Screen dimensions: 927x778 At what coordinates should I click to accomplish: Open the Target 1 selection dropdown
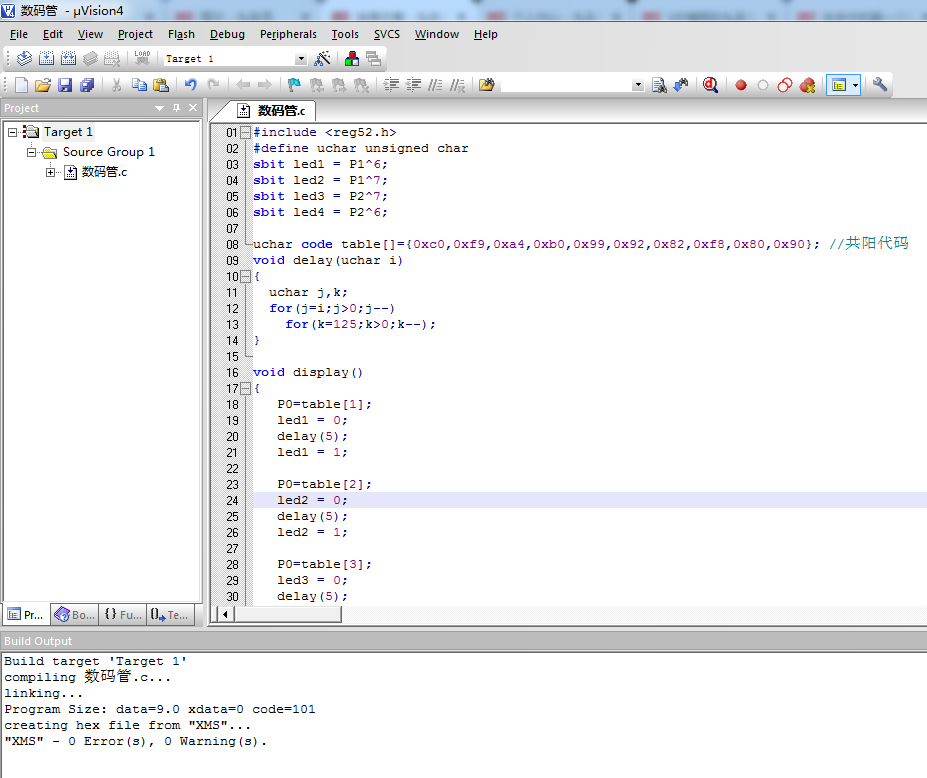[301, 59]
